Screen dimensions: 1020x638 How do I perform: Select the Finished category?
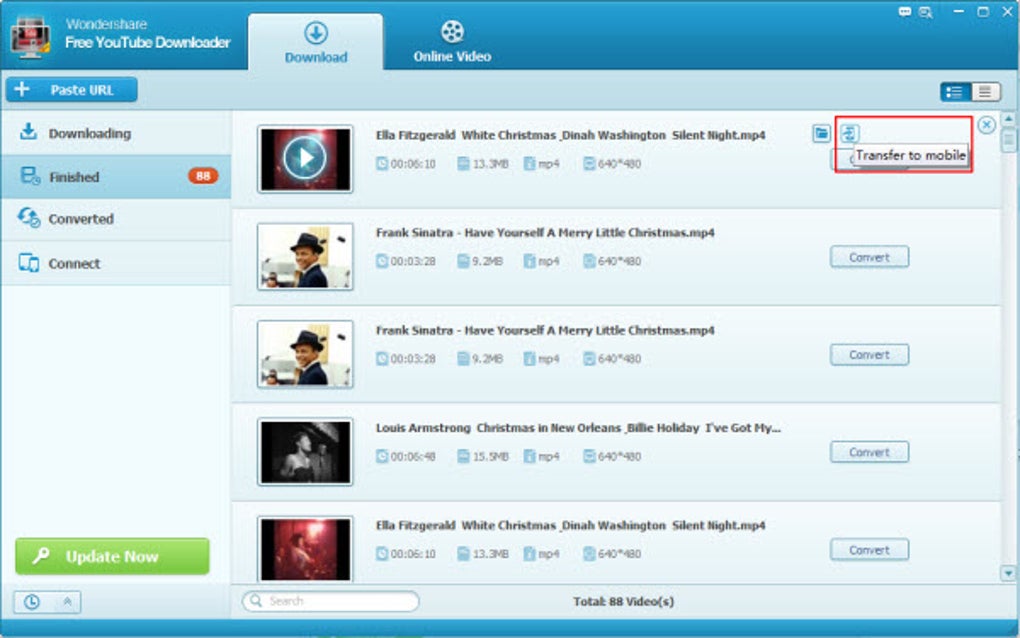click(x=116, y=176)
